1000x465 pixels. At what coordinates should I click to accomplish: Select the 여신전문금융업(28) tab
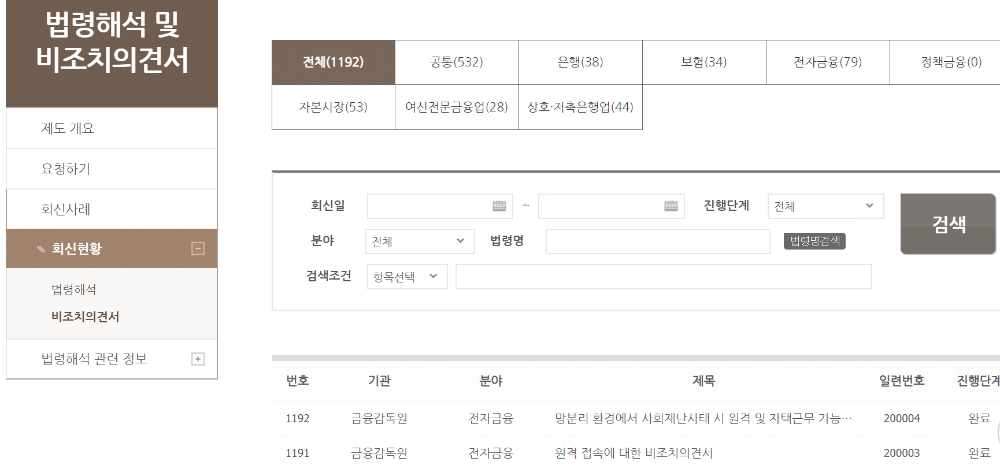(457, 107)
